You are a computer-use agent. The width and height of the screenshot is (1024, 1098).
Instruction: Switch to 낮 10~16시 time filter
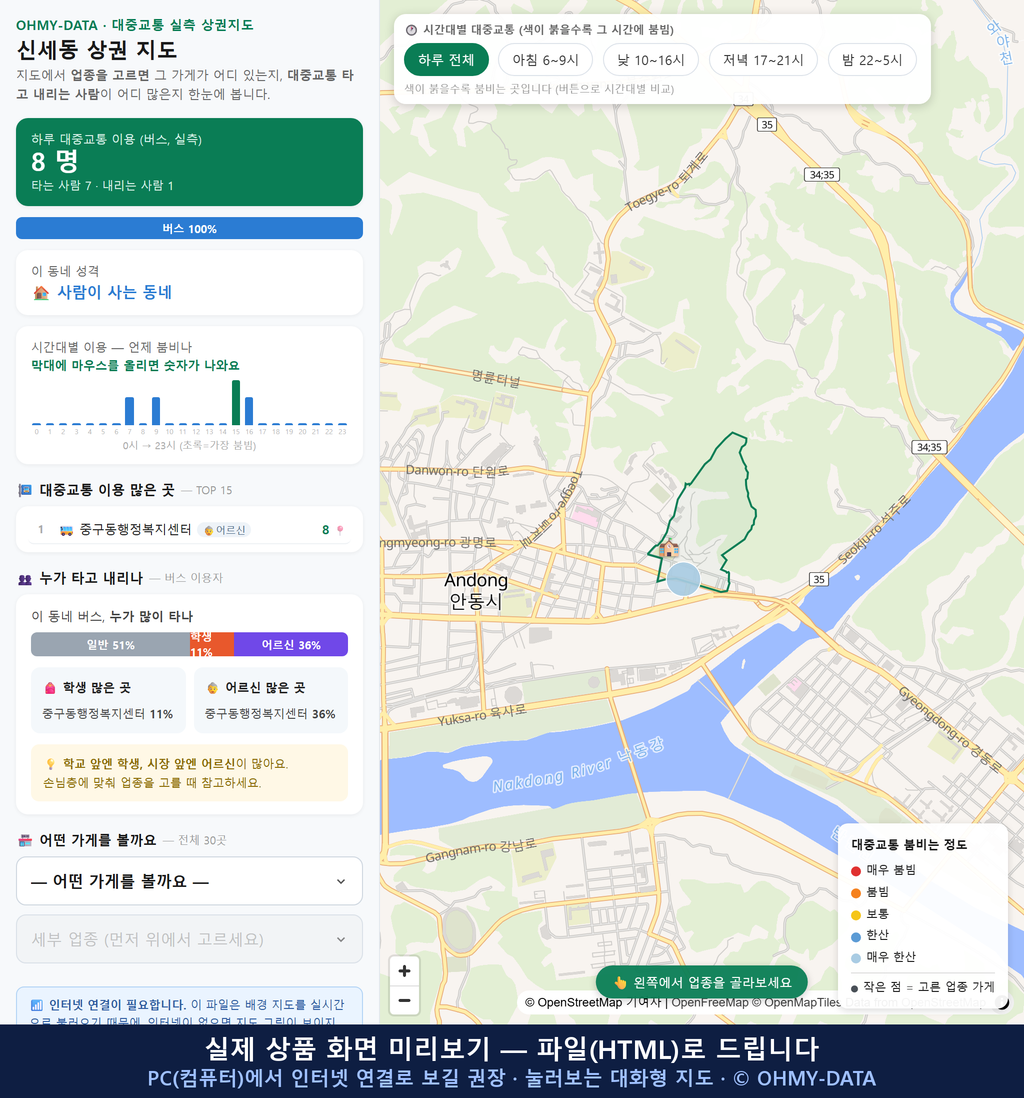[x=651, y=60]
